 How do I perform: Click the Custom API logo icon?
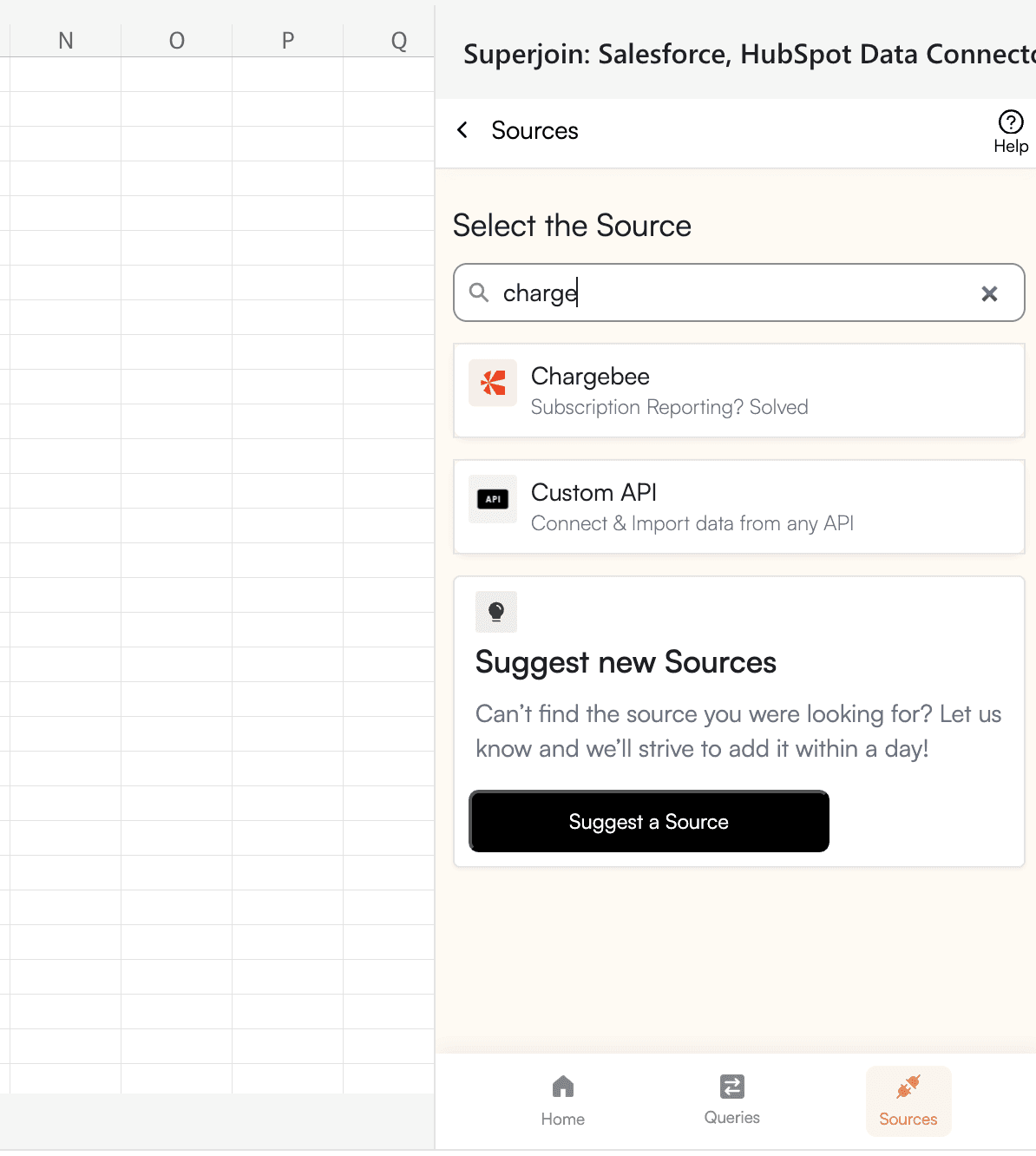point(493,499)
